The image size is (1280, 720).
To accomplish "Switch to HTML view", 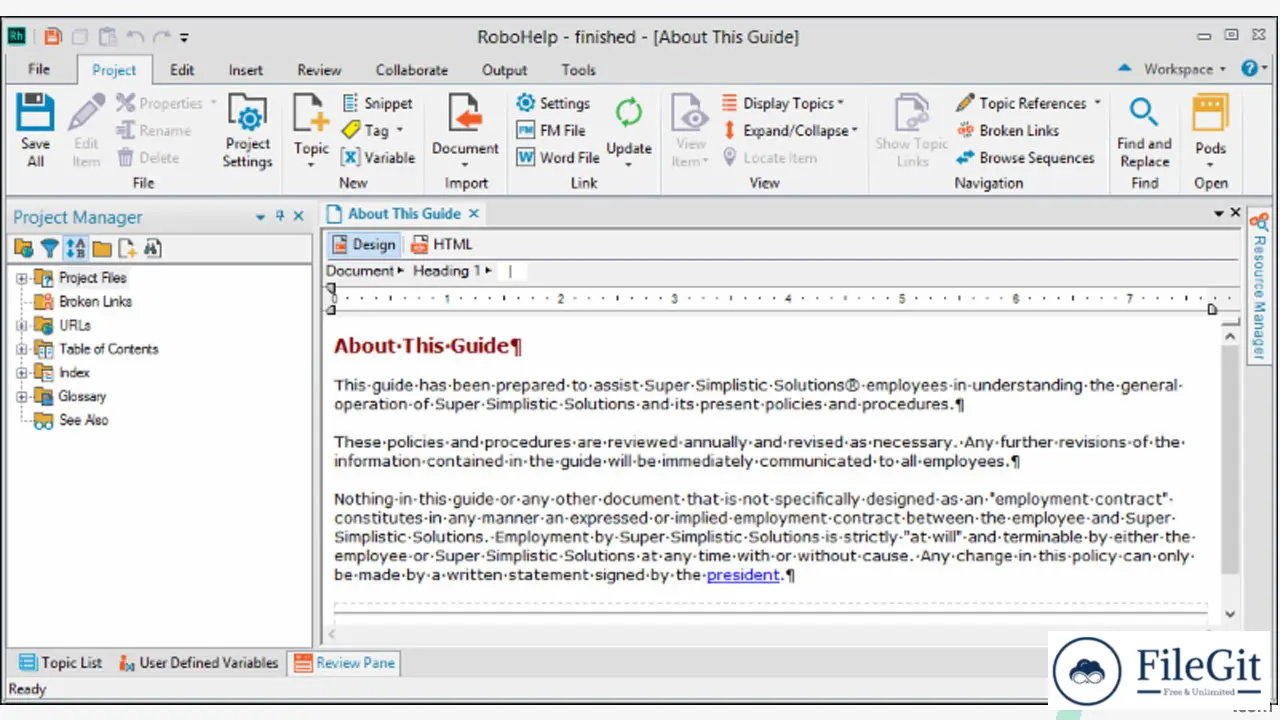I will (x=441, y=244).
